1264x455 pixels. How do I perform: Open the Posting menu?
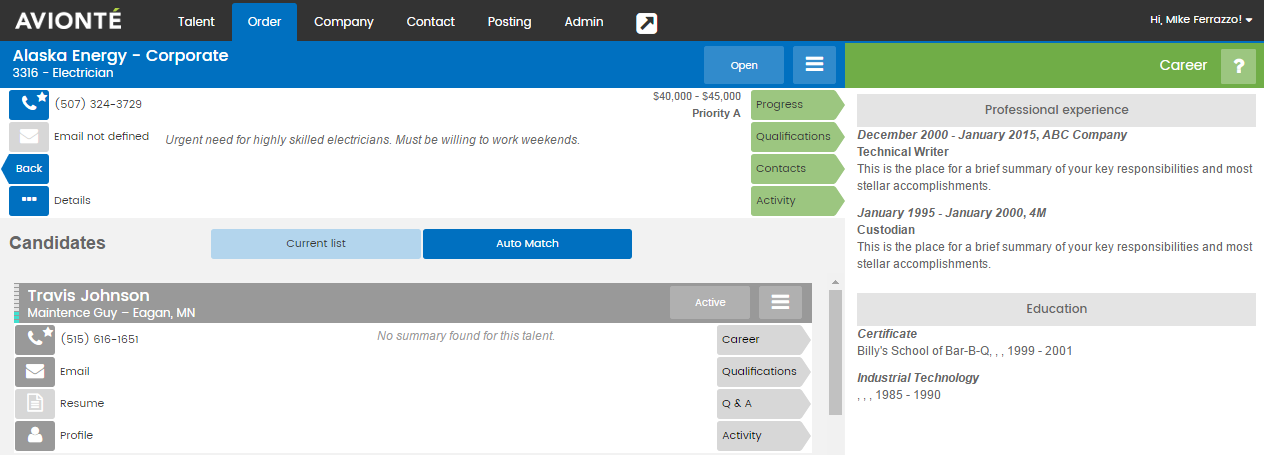[x=509, y=21]
